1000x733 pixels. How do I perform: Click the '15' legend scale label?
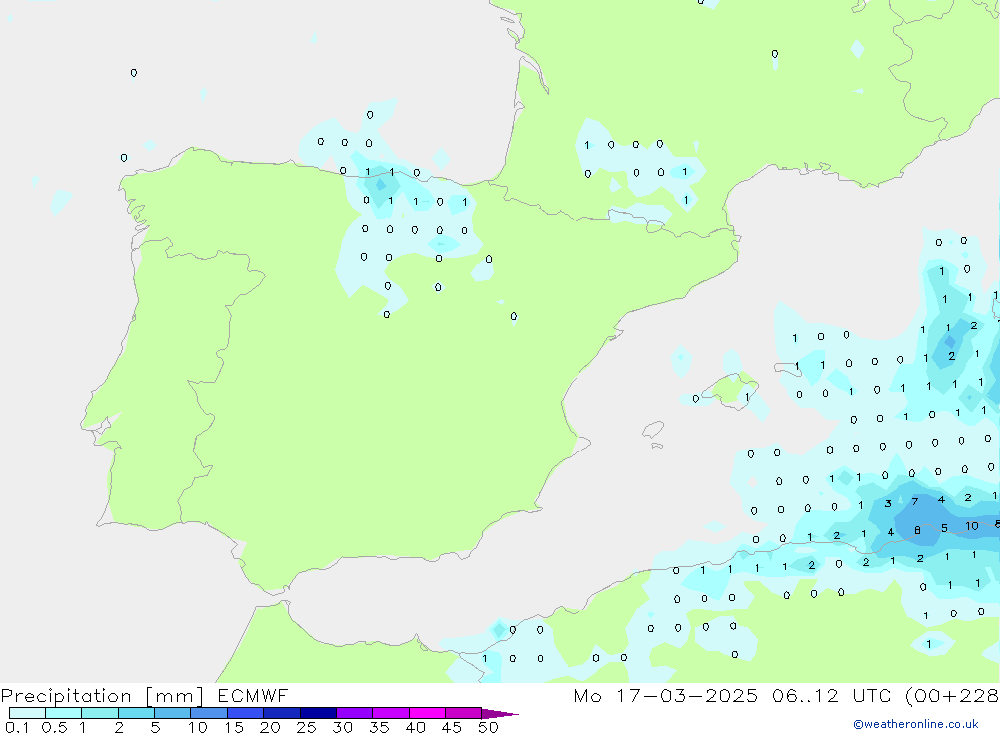click(234, 727)
